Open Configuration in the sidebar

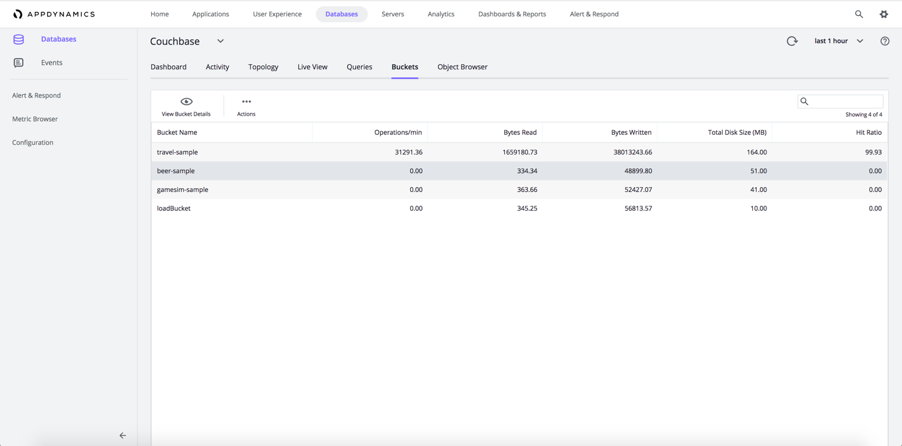pos(33,143)
